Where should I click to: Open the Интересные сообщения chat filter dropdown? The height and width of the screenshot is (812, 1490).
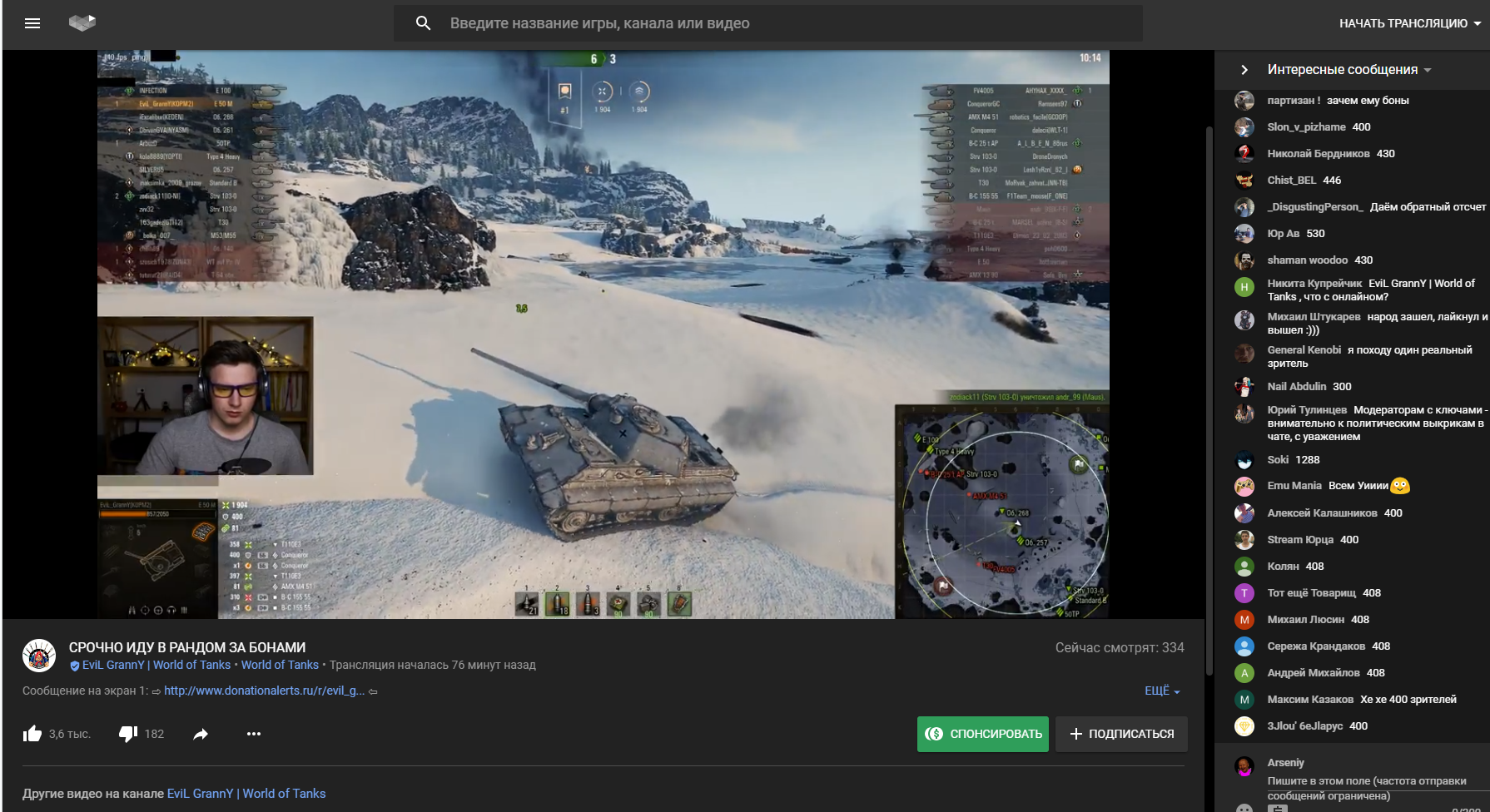pyautogui.click(x=1348, y=70)
